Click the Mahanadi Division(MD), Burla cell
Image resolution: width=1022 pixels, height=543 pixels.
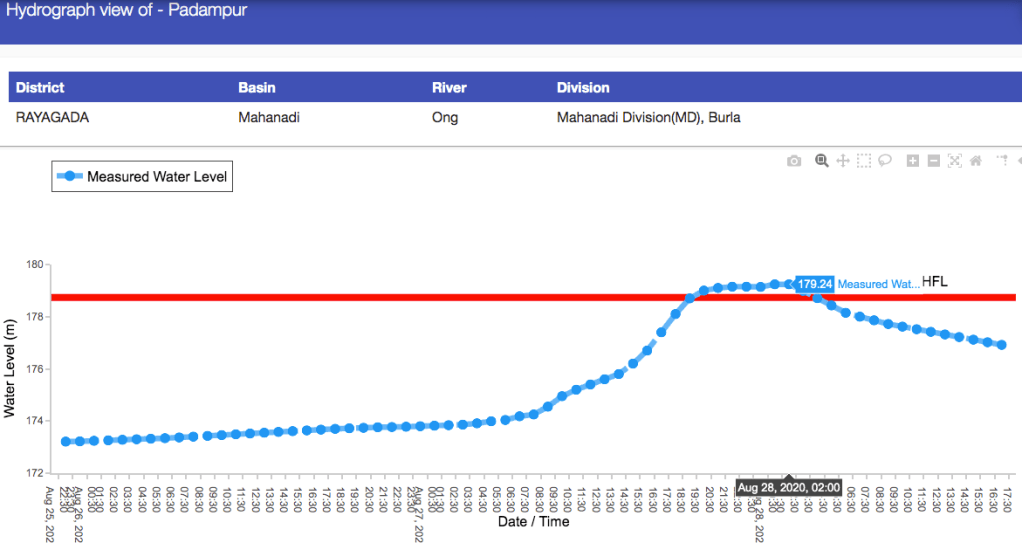coord(648,117)
